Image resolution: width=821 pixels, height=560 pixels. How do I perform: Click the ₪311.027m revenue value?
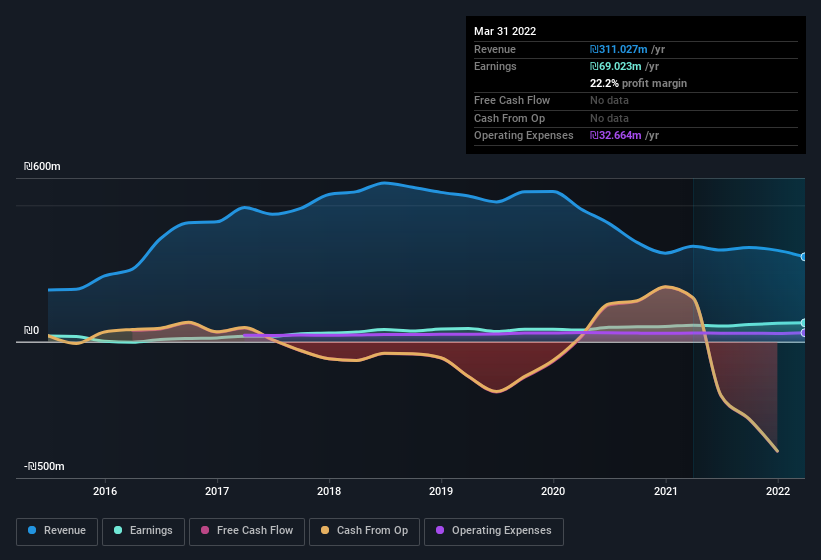[618, 49]
